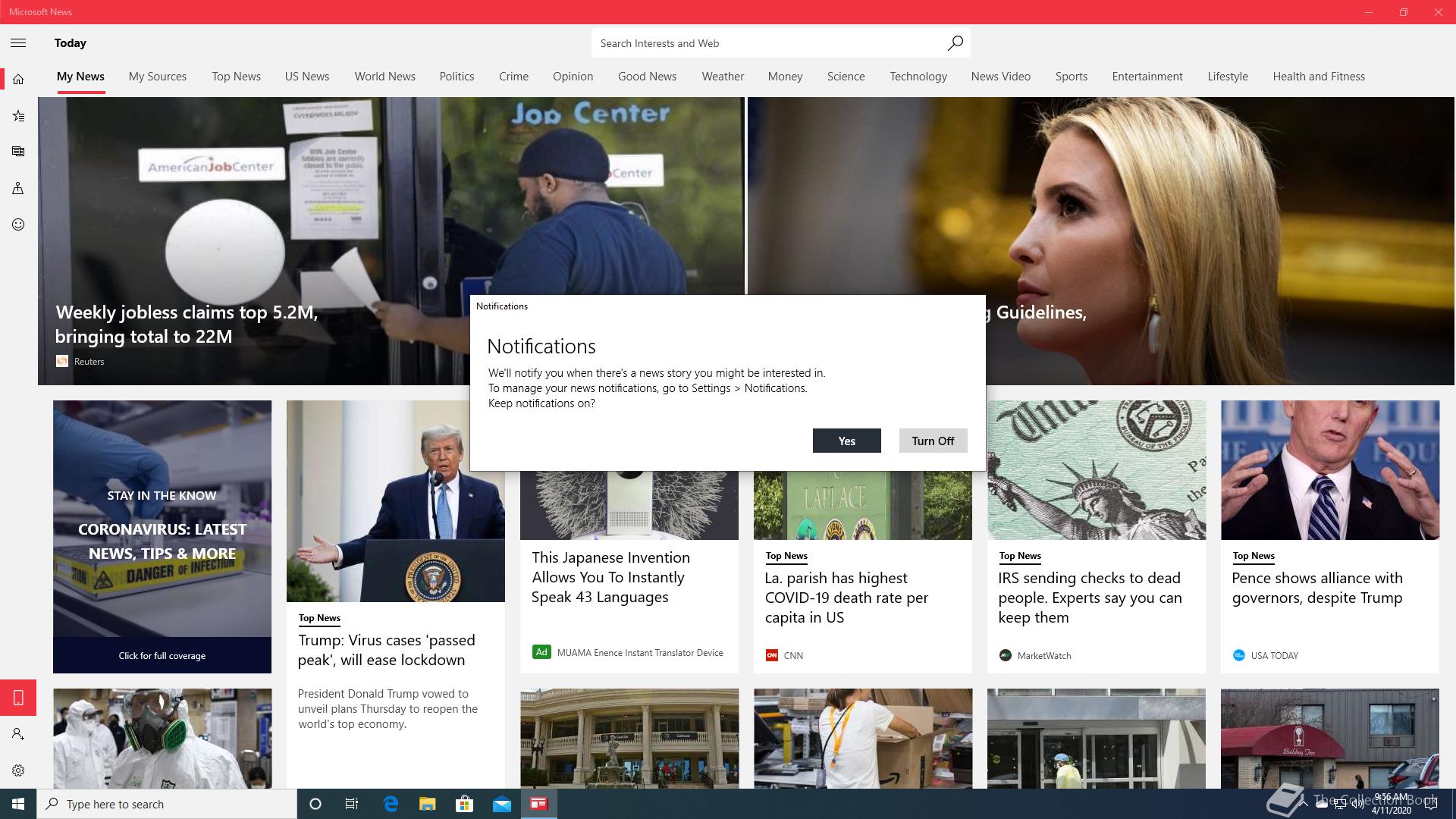
Task: Open red awning building thumbnail
Action: (1330, 739)
